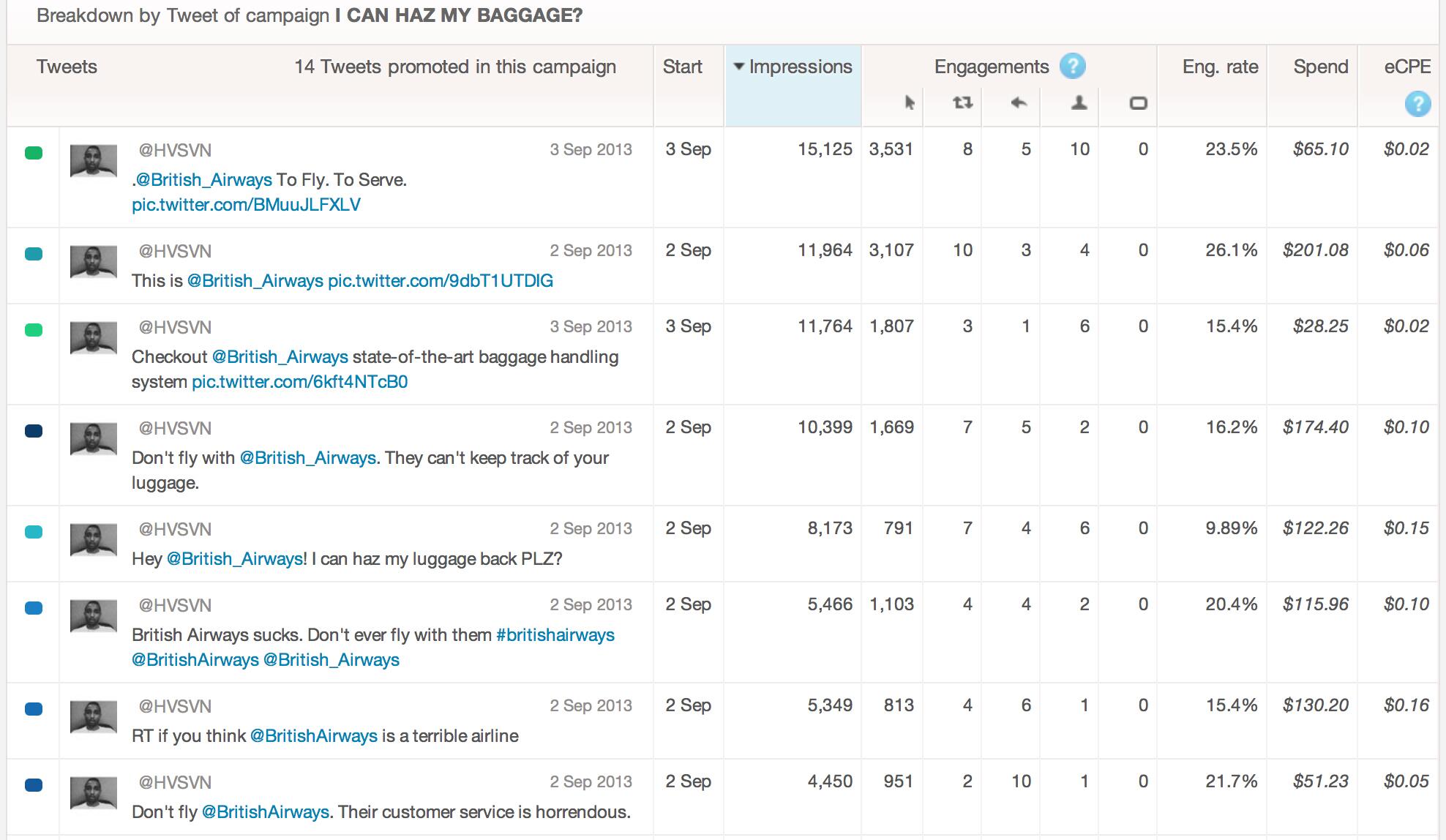The height and width of the screenshot is (840, 1446).
Task: Open avatar of 'Checkout @British_Airways' tweet
Action: coord(94,338)
